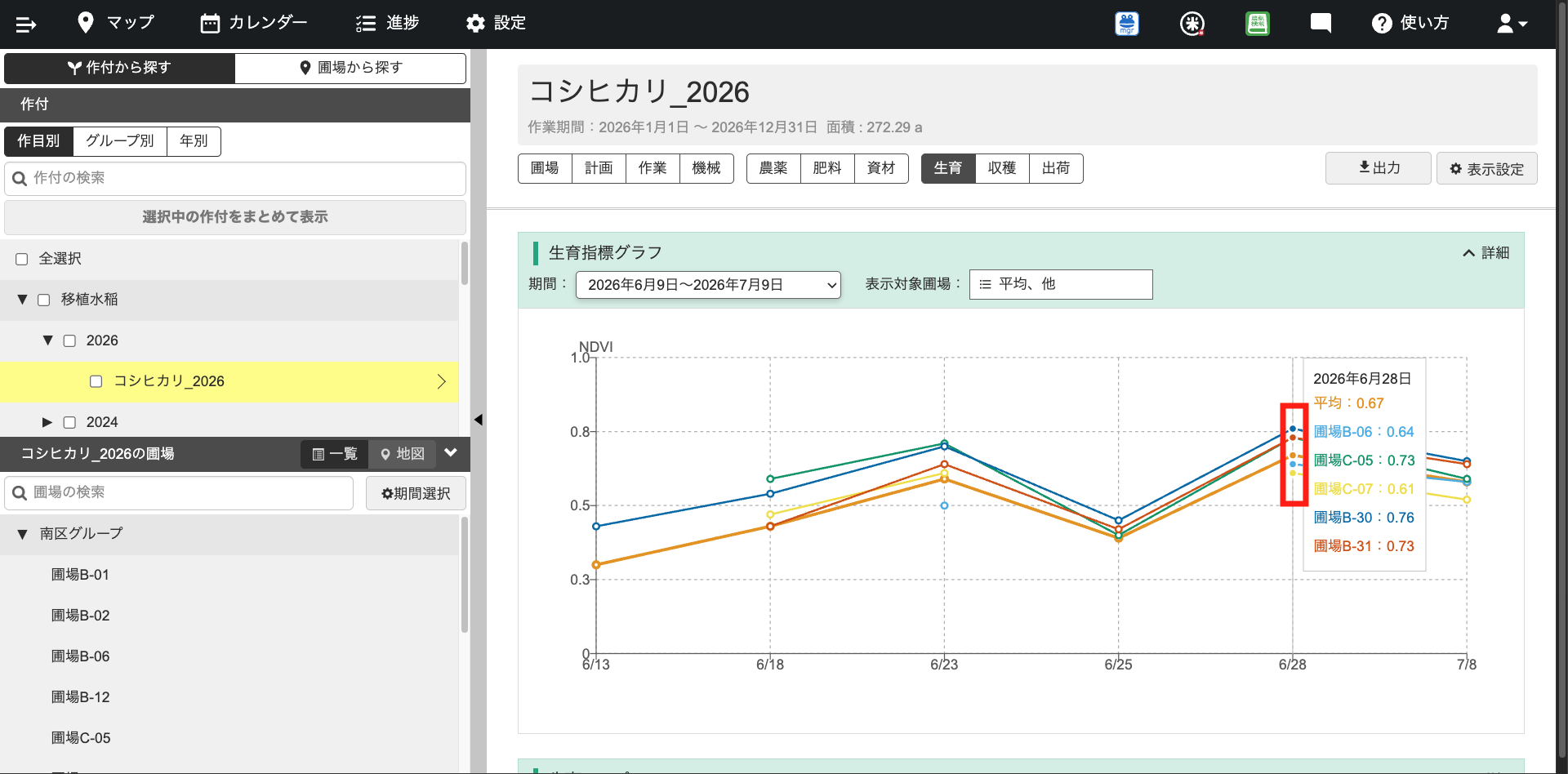Screen dimensions: 1568x774
Task: Tick the 移植水稲 checkbox
Action: (x=44, y=300)
